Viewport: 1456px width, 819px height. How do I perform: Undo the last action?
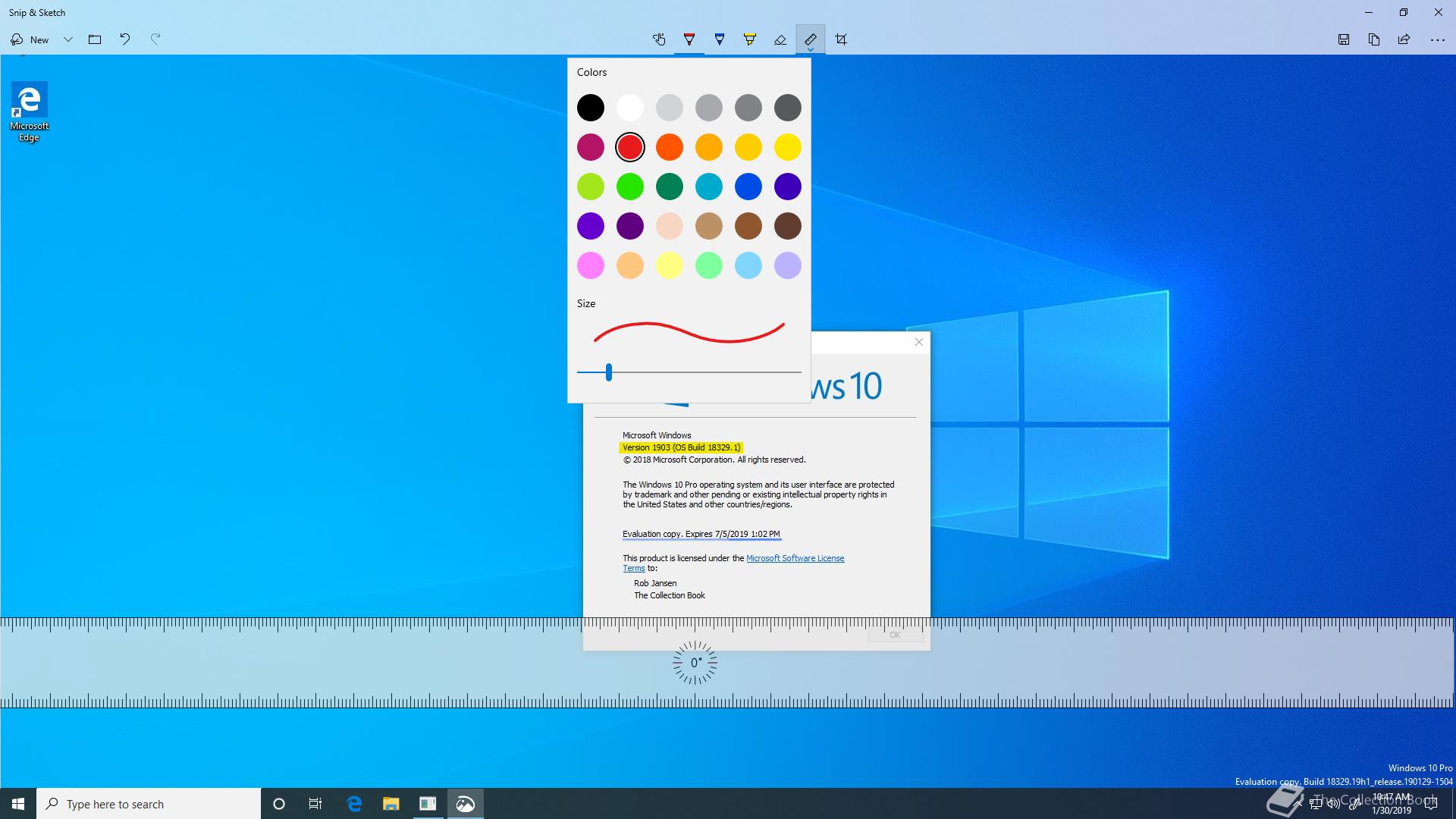pos(125,39)
